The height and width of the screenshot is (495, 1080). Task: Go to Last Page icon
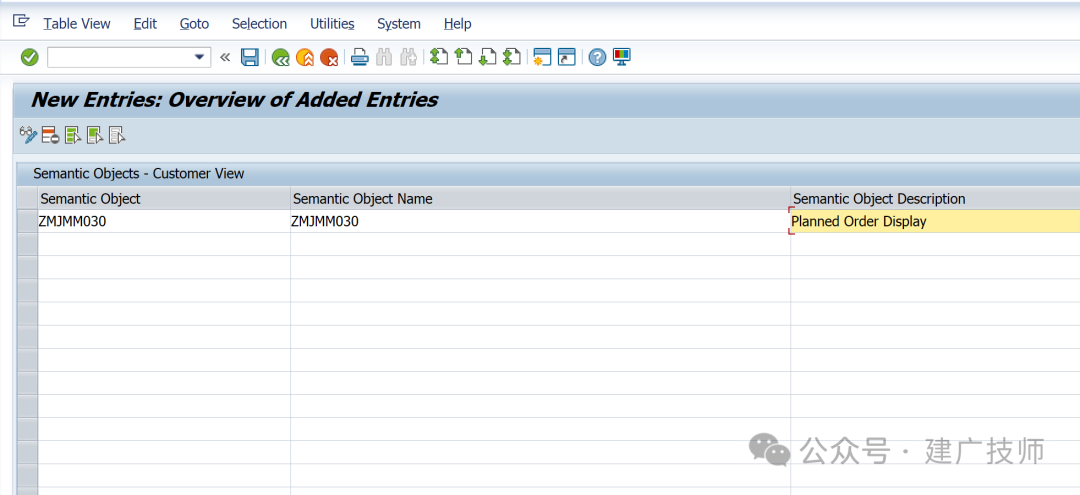(512, 56)
